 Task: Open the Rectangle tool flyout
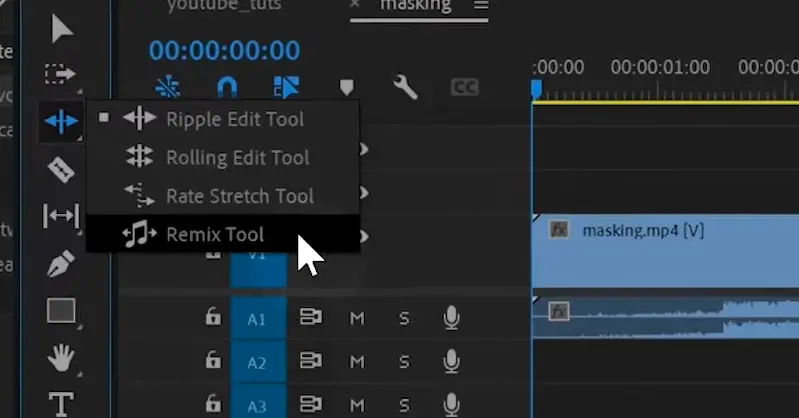pyautogui.click(x=62, y=311)
